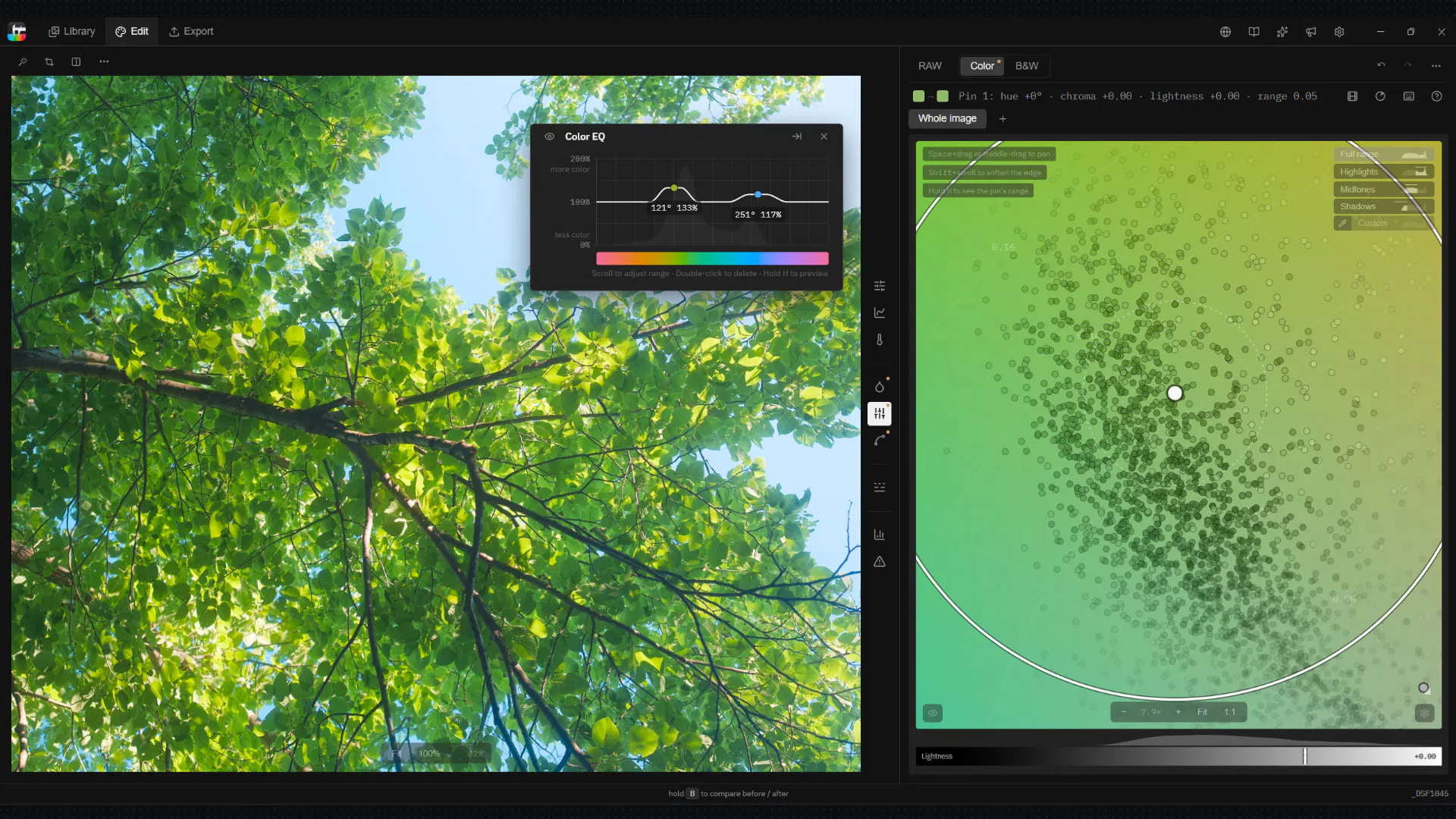
Task: Click the pin target color swatch
Action: 943,96
